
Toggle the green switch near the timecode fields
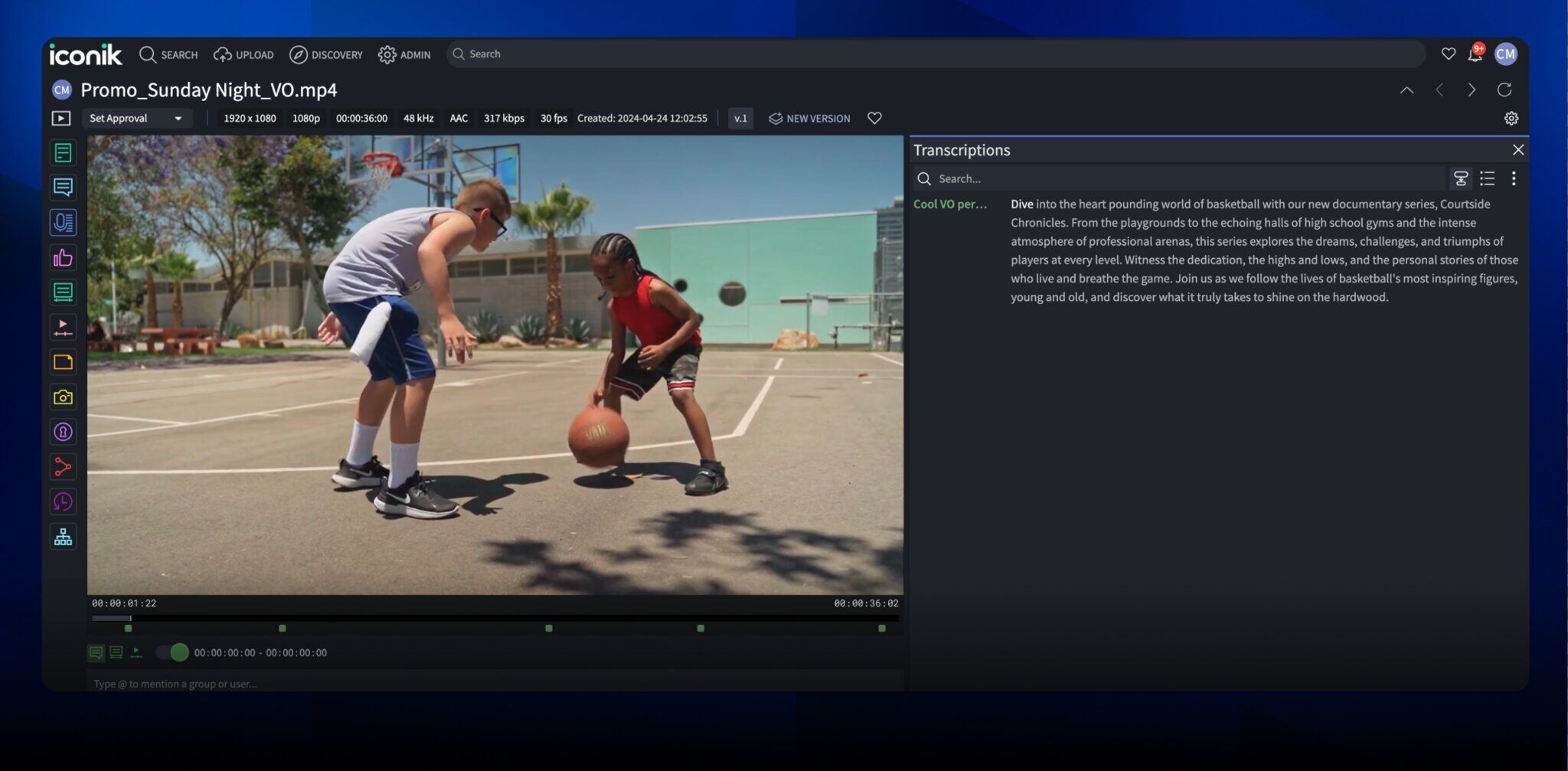pyautogui.click(x=171, y=652)
